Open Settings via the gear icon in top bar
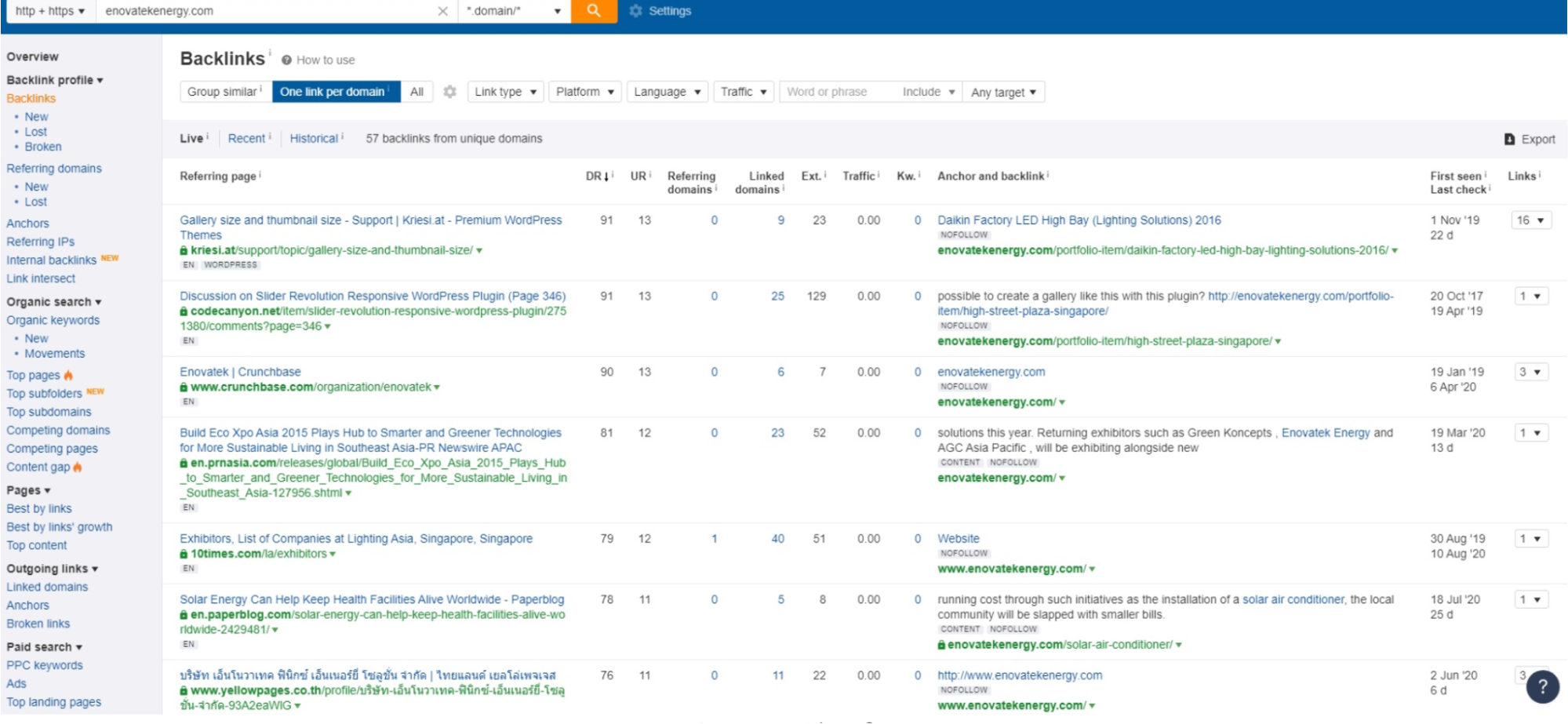This screenshot has height=724, width=1568. [635, 11]
